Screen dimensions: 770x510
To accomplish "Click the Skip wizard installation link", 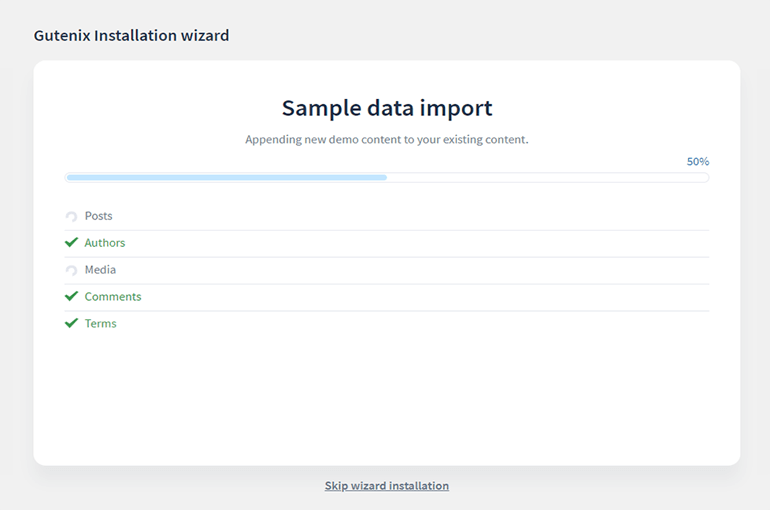I will click(386, 486).
